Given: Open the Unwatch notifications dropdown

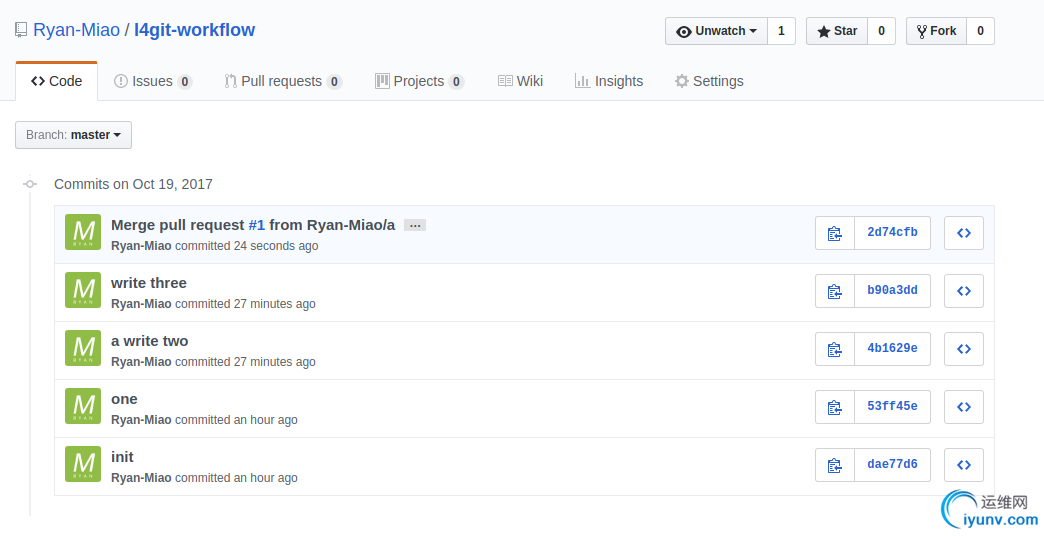Looking at the screenshot, I should [x=716, y=31].
